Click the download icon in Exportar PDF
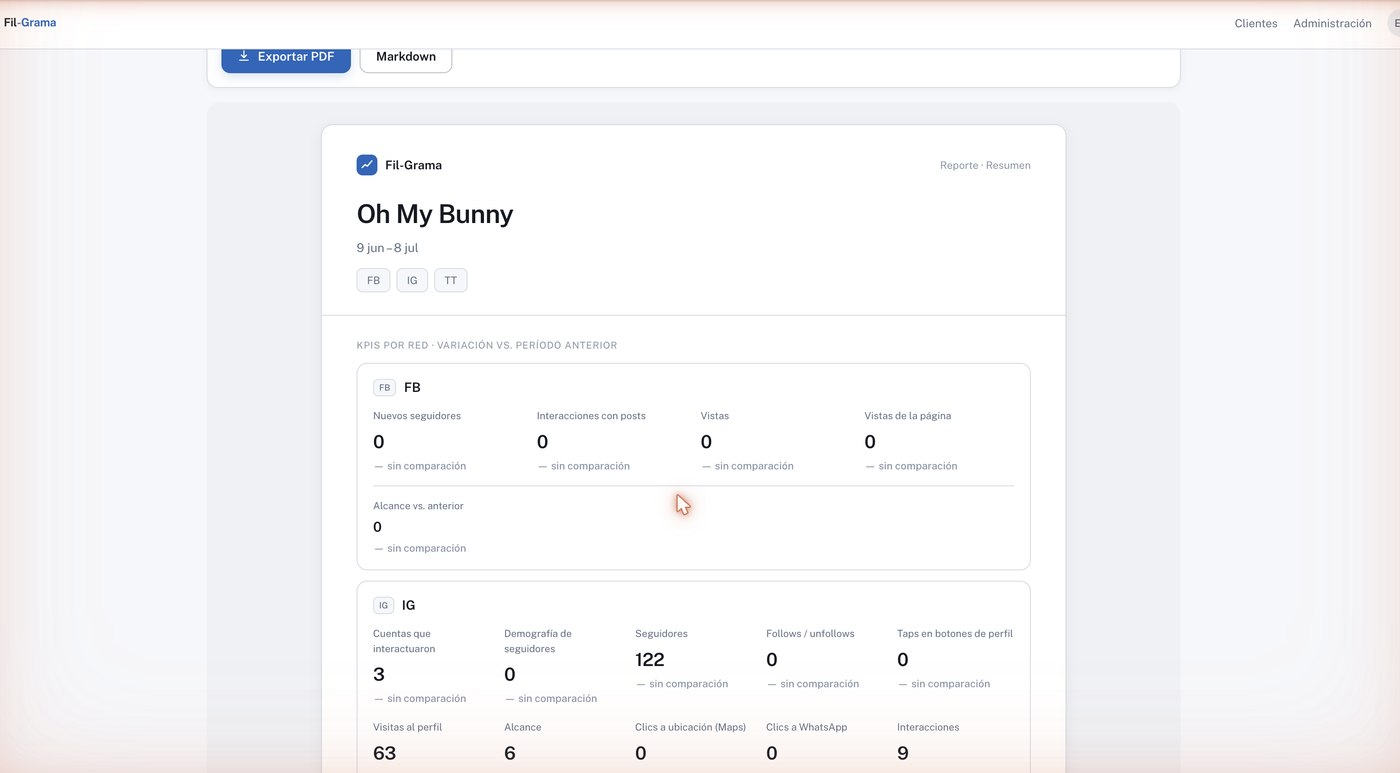1400x773 pixels. tap(244, 57)
